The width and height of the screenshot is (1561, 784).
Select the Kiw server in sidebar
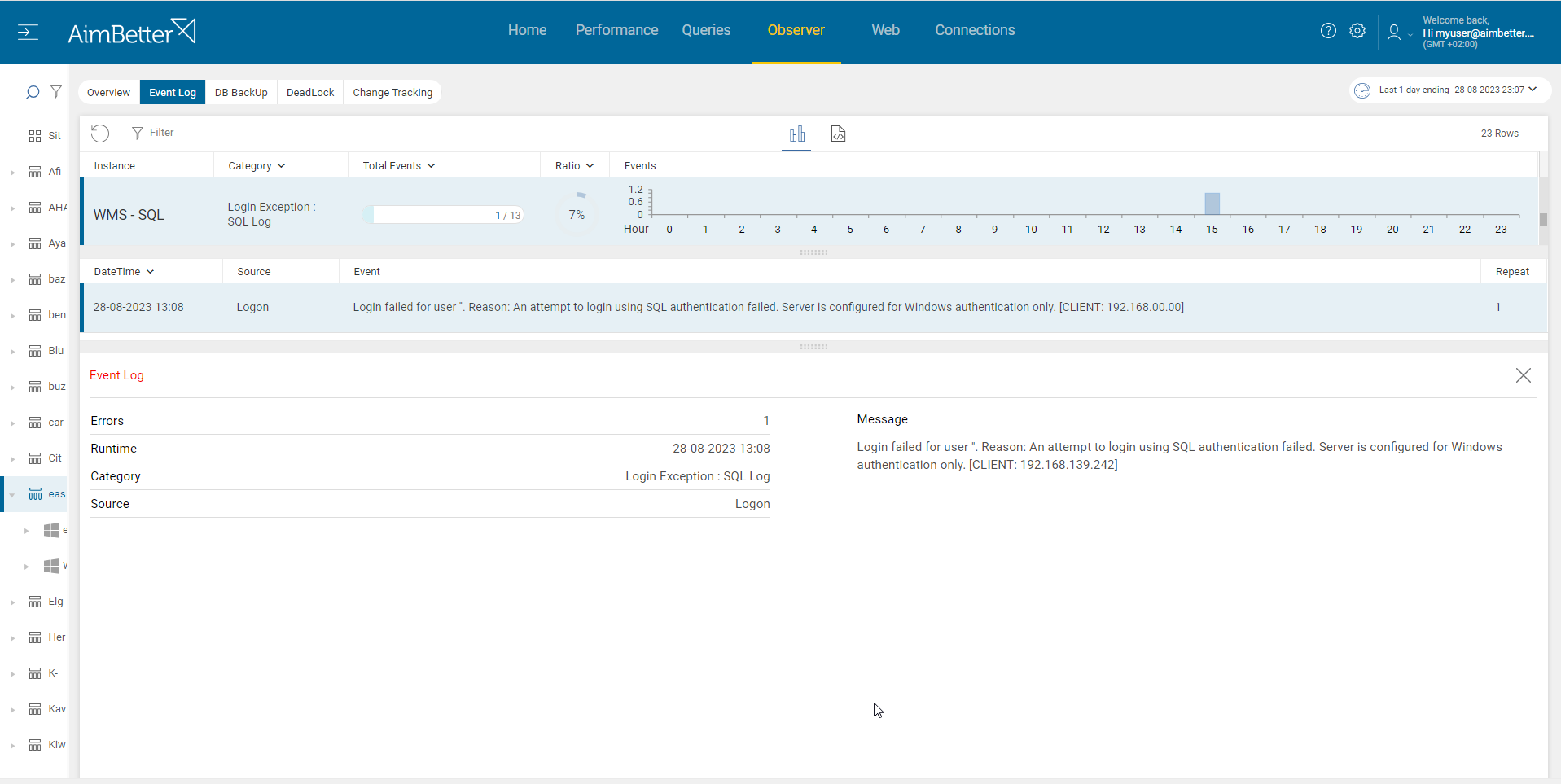(x=46, y=745)
